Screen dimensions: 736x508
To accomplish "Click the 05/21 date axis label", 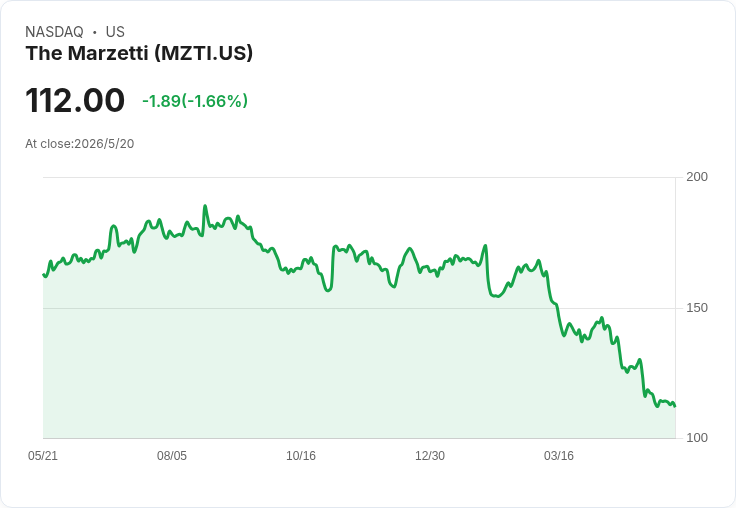I will coord(43,456).
